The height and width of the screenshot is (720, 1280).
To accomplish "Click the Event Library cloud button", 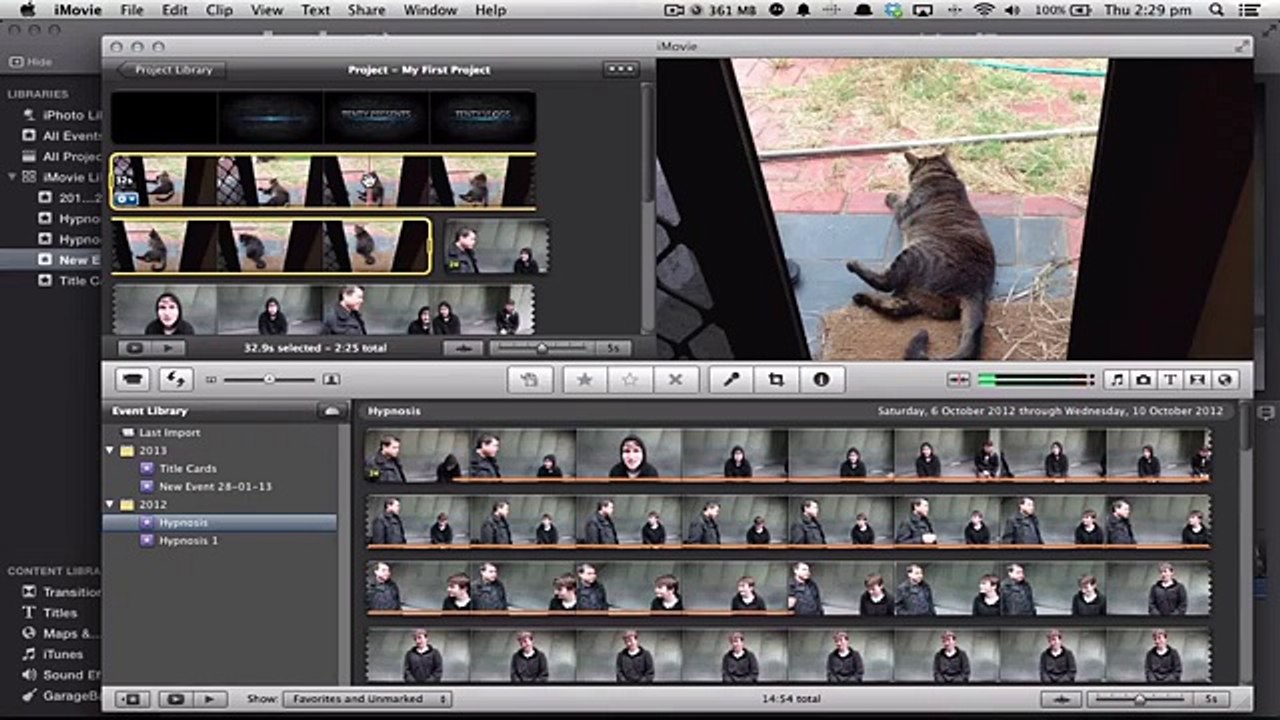I will 330,411.
